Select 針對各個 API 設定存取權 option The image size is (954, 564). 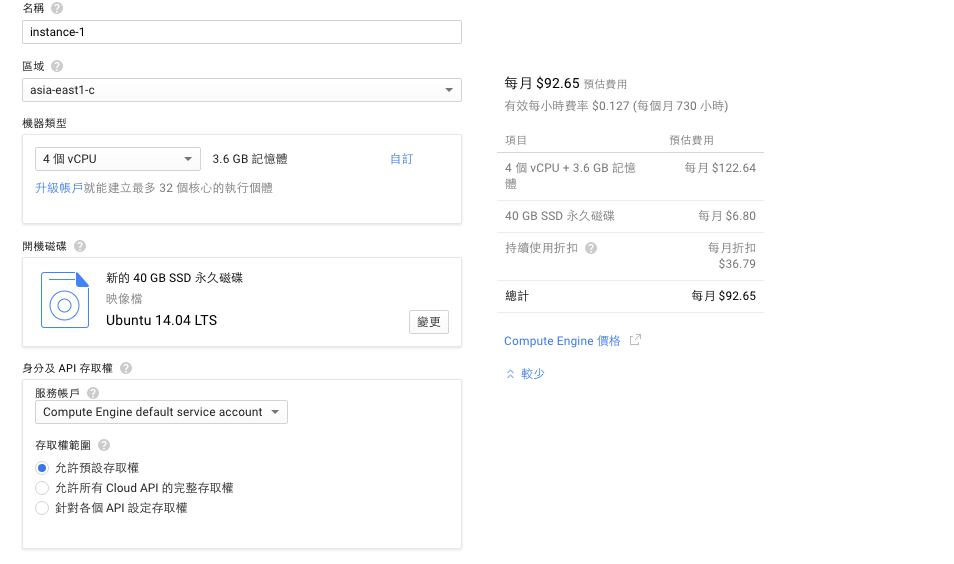[42, 508]
